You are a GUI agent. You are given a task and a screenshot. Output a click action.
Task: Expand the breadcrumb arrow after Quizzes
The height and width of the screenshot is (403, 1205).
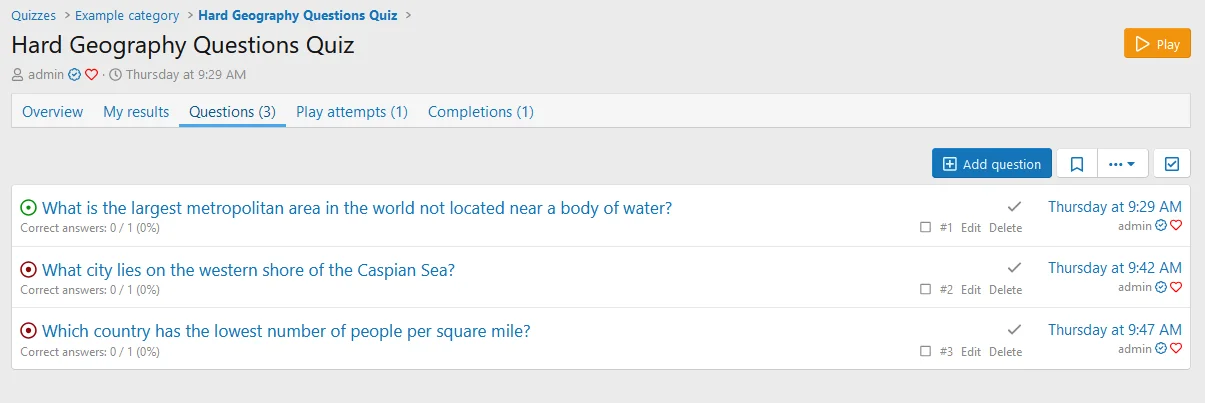tap(66, 16)
